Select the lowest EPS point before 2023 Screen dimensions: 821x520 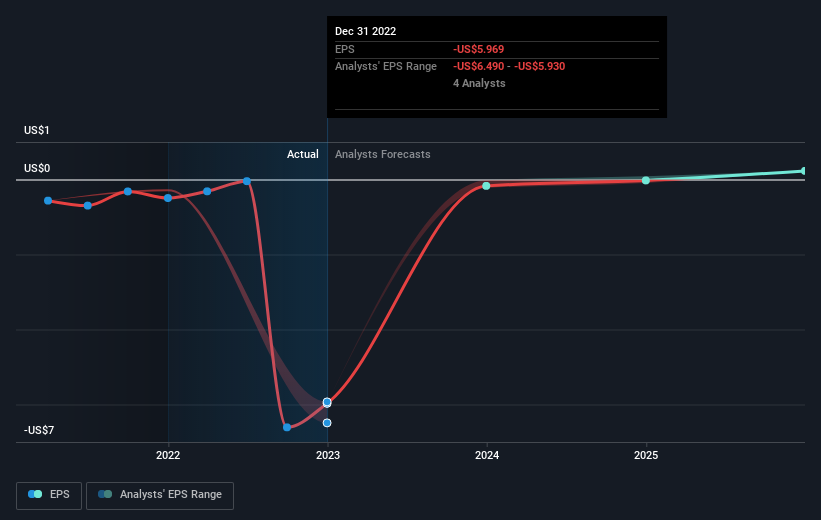click(x=287, y=427)
